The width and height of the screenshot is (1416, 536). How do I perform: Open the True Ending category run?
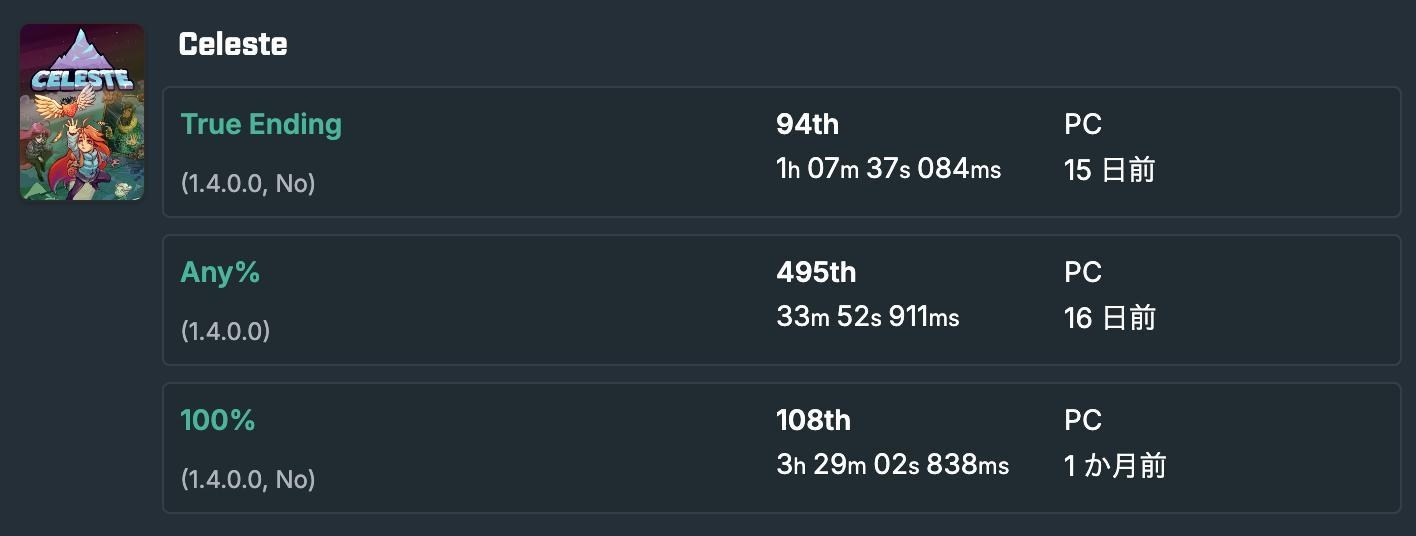tap(261, 124)
